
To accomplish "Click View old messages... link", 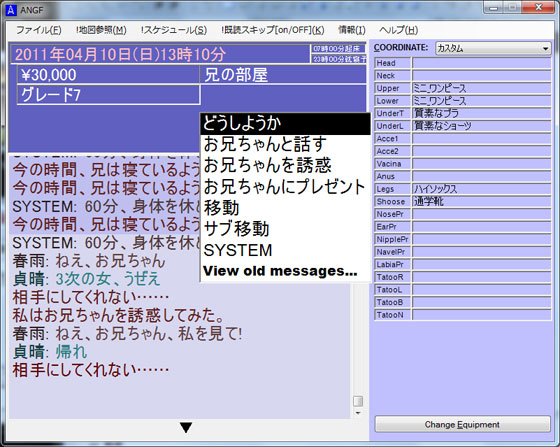I will click(280, 271).
